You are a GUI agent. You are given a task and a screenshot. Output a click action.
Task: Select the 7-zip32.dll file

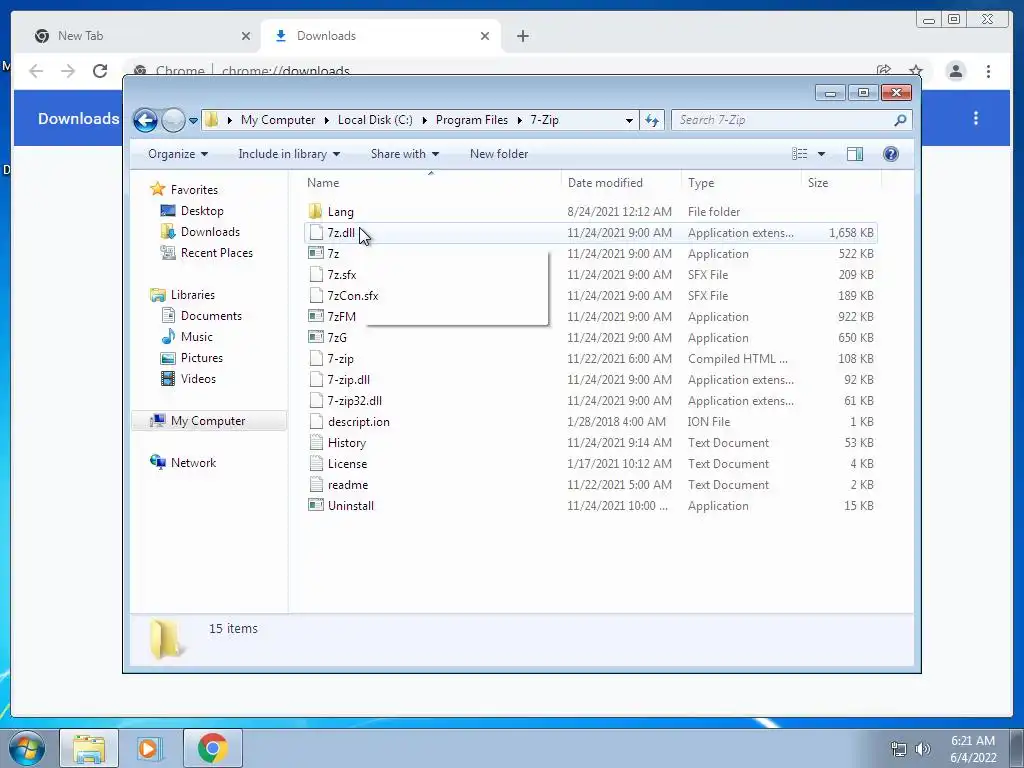click(355, 400)
